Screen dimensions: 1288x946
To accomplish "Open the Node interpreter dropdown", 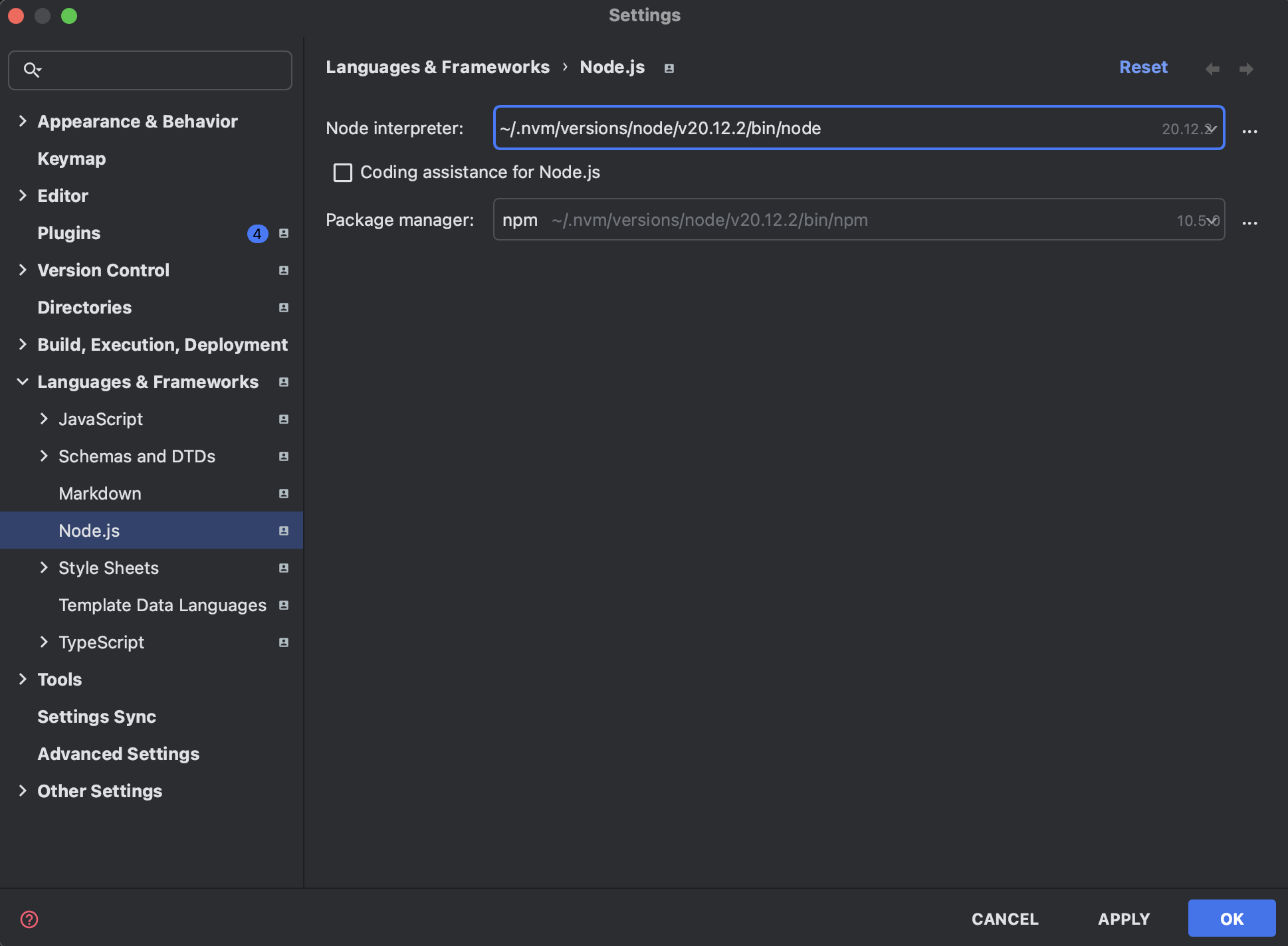I will click(x=1212, y=129).
